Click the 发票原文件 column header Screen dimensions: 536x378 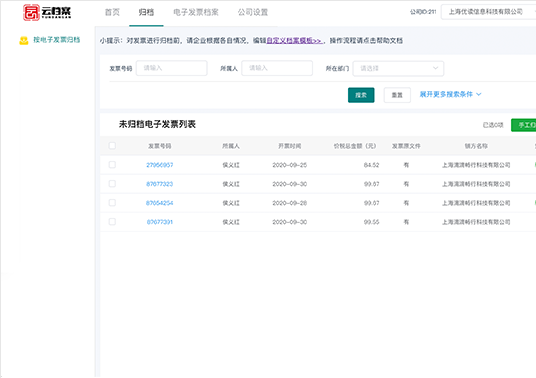406,146
